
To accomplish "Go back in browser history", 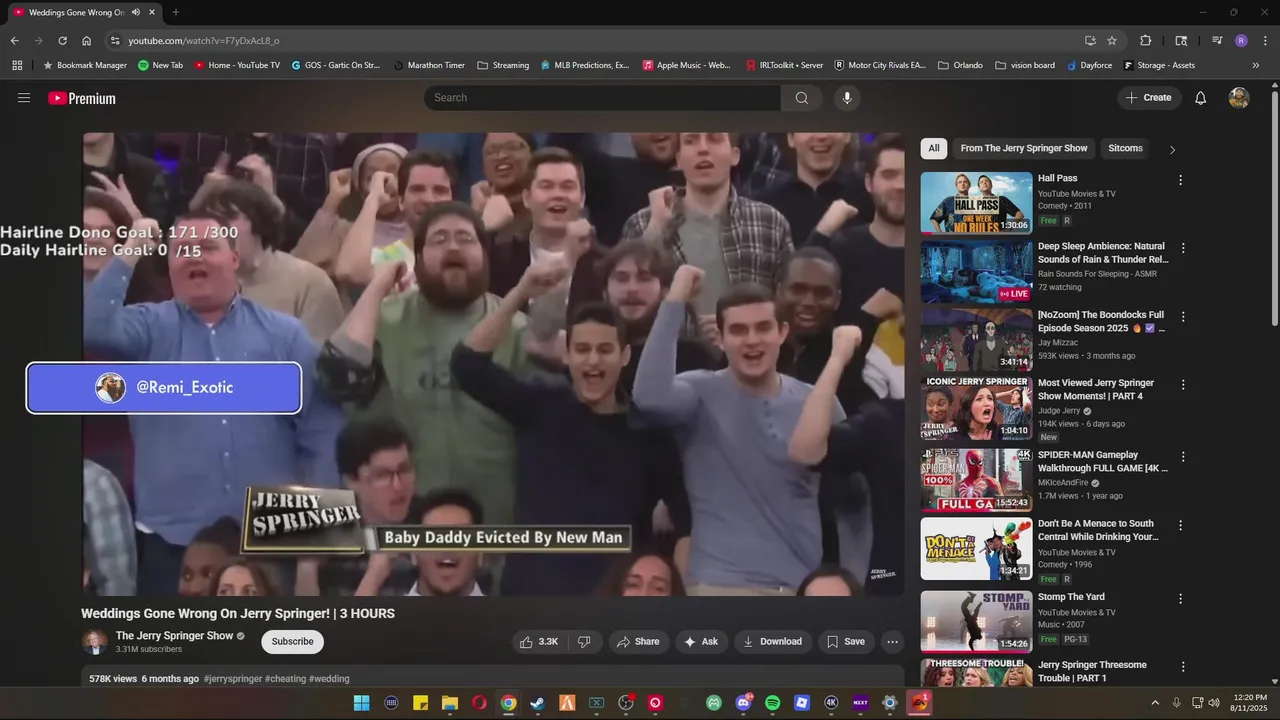I will (x=14, y=41).
